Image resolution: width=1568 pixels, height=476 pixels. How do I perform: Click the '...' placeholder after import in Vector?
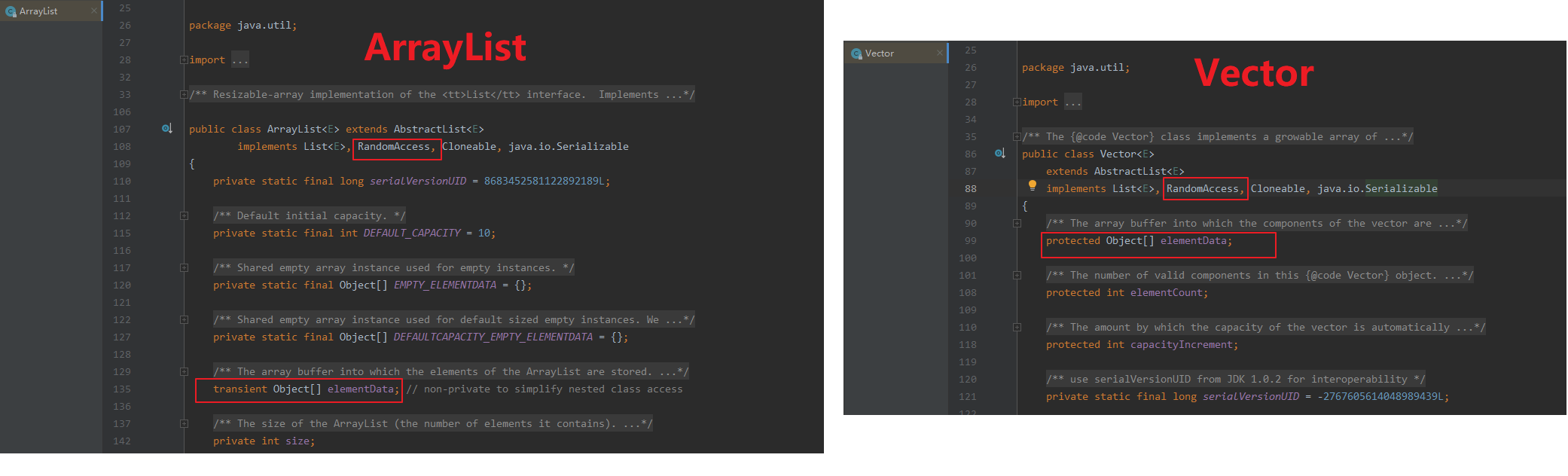[x=1073, y=102]
